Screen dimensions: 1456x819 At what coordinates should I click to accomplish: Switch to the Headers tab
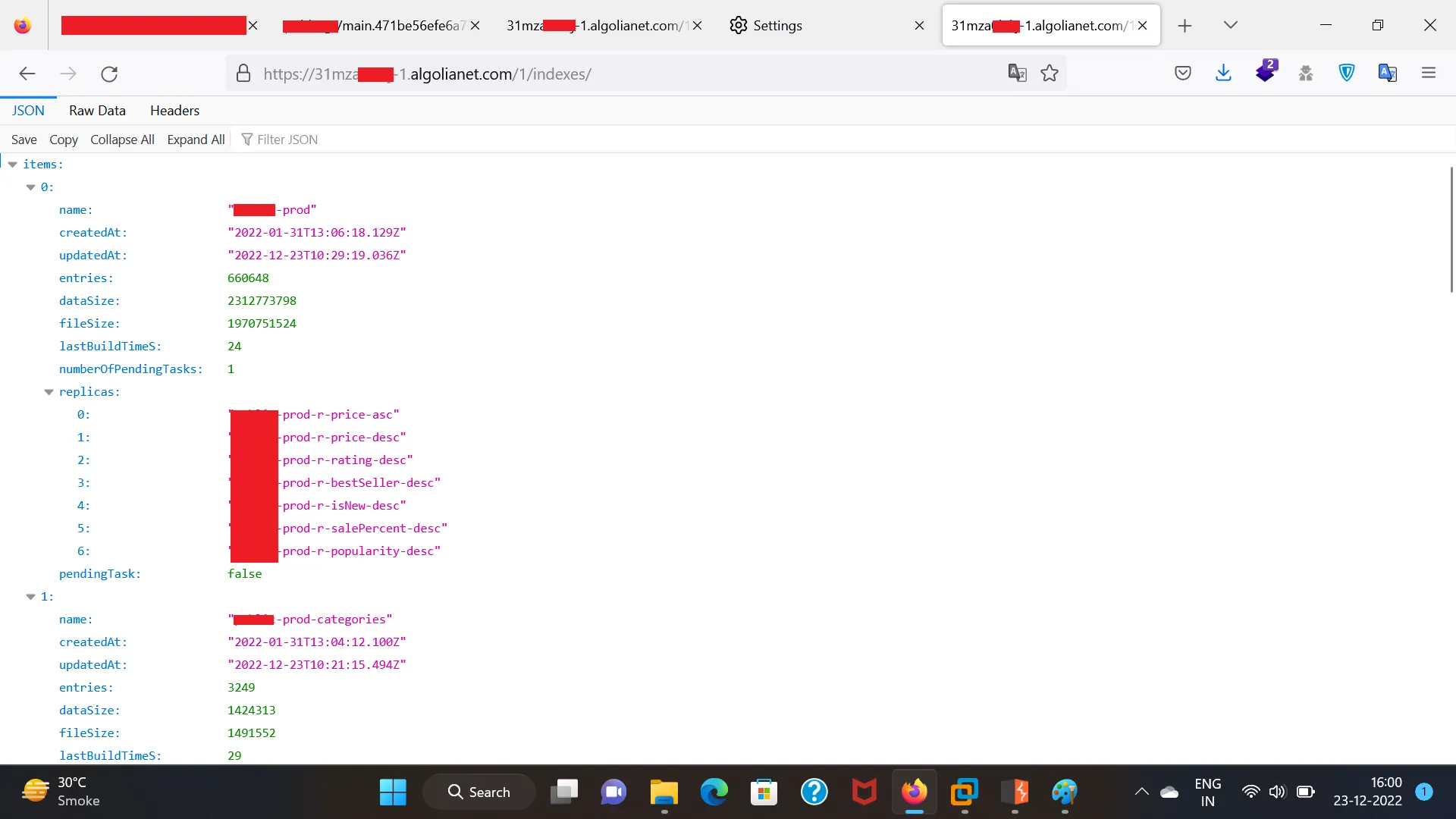click(x=174, y=111)
